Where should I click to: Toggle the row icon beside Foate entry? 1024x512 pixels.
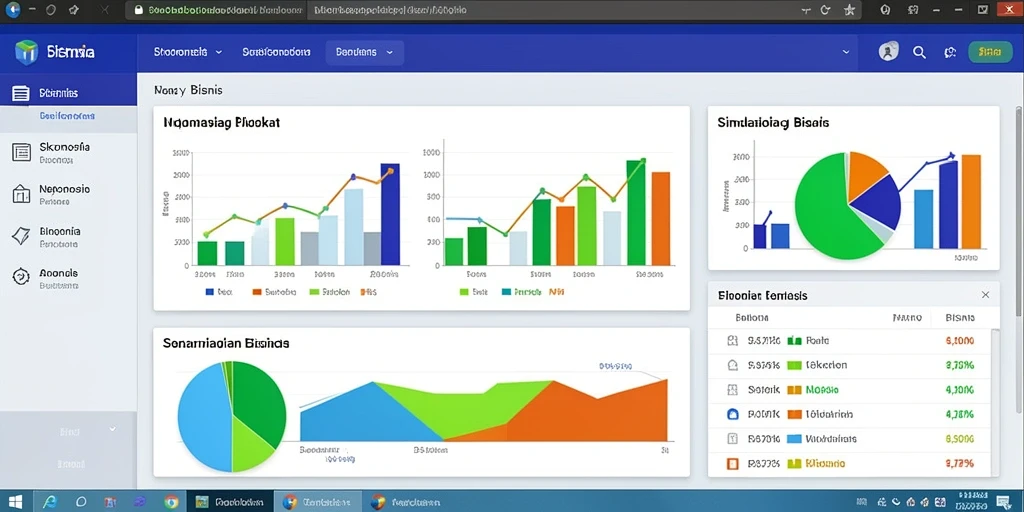tap(733, 340)
